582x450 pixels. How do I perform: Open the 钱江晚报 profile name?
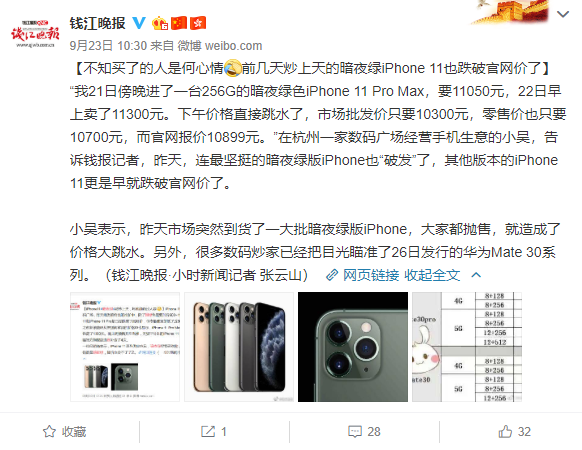[x=98, y=23]
